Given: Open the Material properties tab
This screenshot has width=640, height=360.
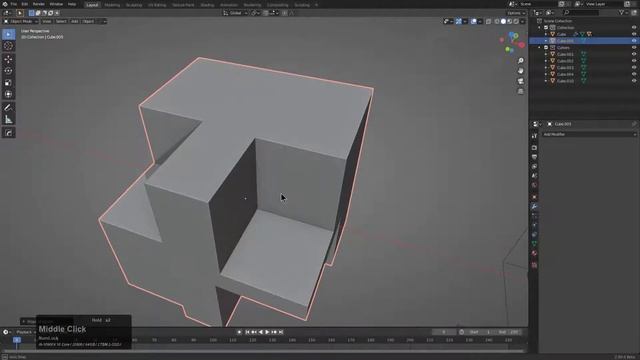Looking at the screenshot, I should pyautogui.click(x=534, y=253).
